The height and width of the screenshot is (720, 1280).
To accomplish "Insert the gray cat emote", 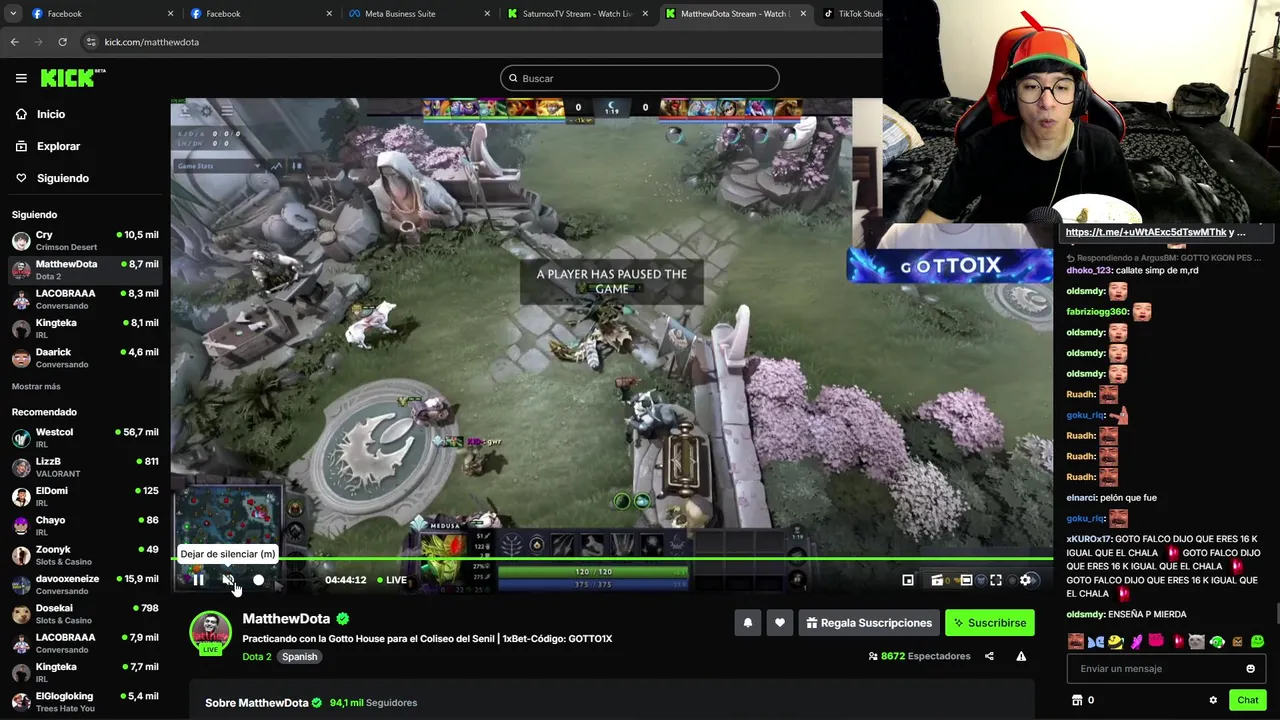I will click(1196, 642).
